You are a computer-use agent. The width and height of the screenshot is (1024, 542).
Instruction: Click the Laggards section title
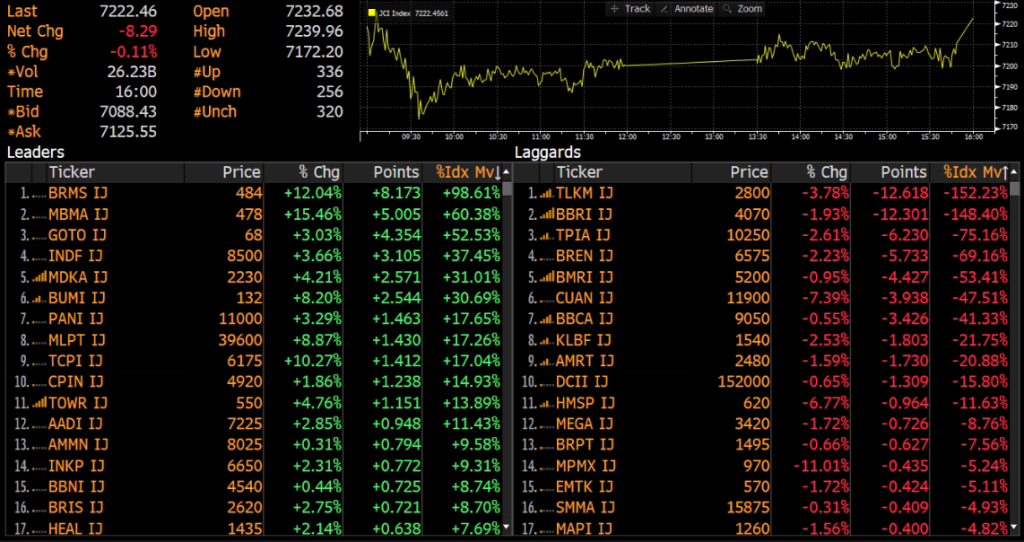pyautogui.click(x=547, y=152)
